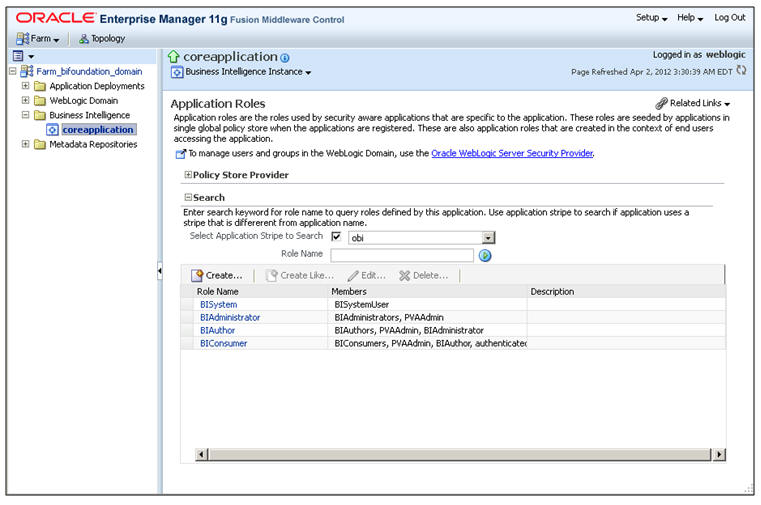Collapse the Search section

(188, 197)
